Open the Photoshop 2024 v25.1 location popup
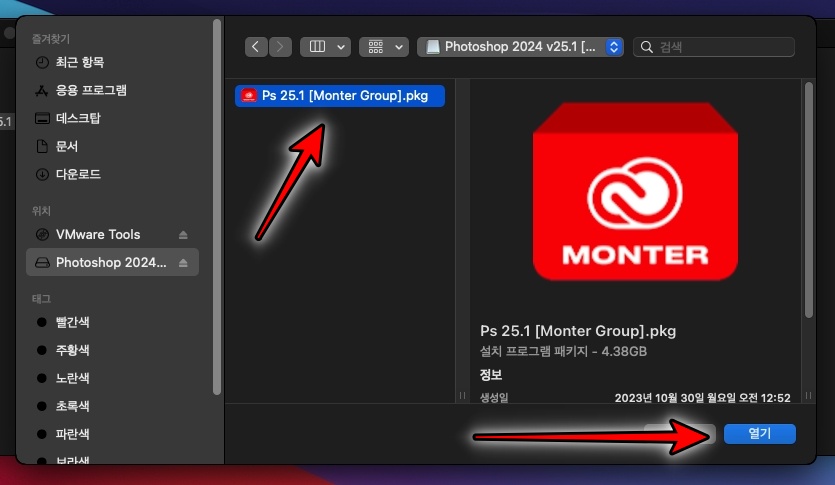The height and width of the screenshot is (485, 835). click(x=520, y=47)
